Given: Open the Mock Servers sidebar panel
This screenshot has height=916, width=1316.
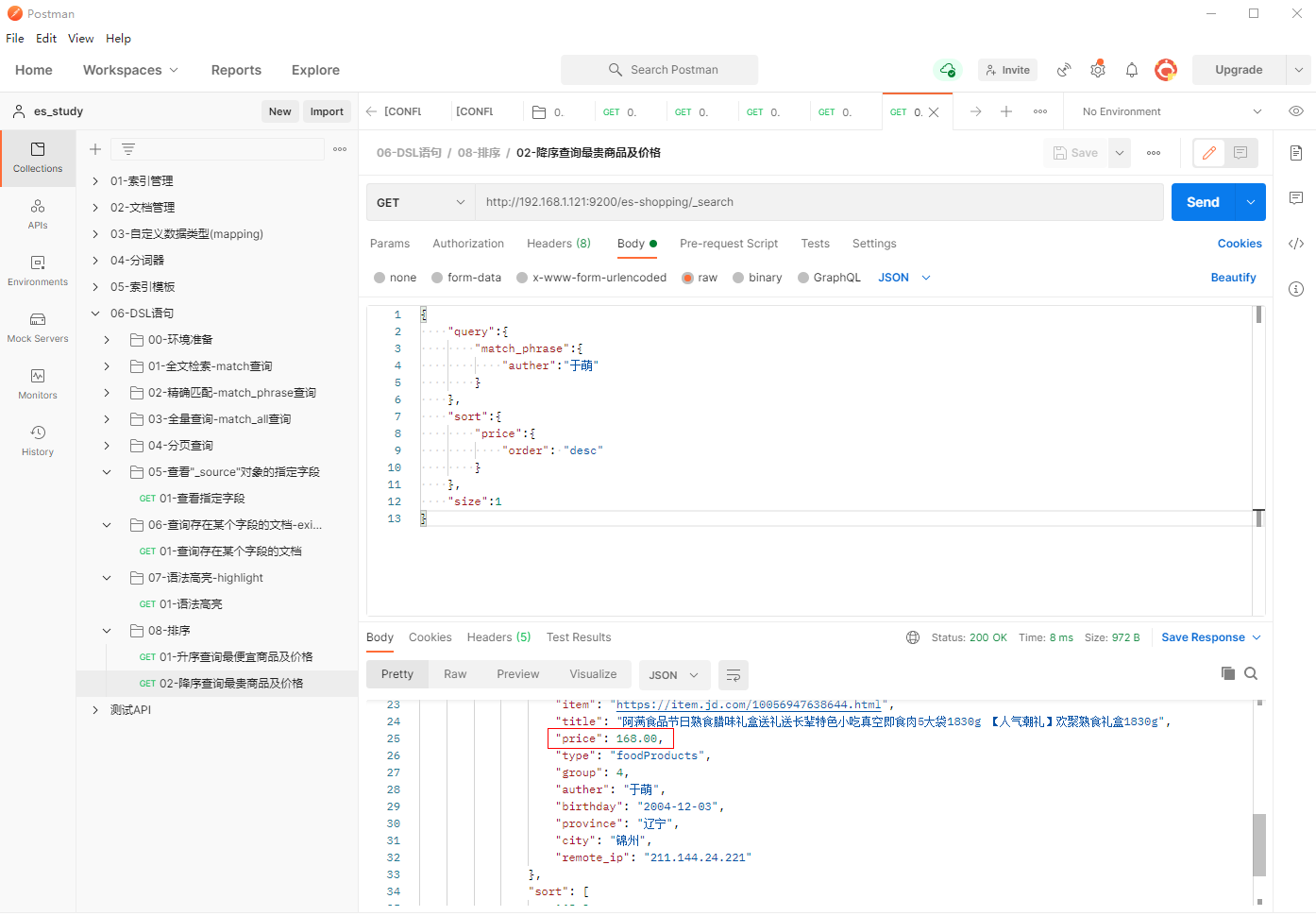Looking at the screenshot, I should point(38,327).
